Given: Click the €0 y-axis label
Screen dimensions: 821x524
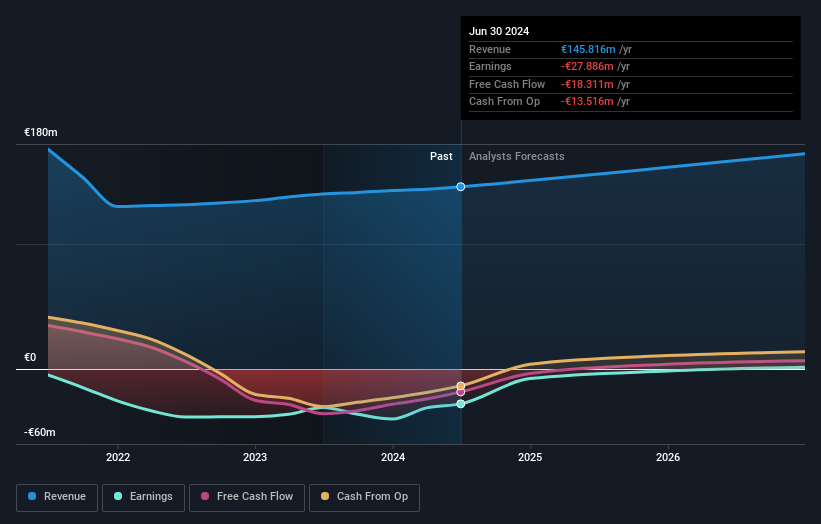Looking at the screenshot, I should (30, 358).
